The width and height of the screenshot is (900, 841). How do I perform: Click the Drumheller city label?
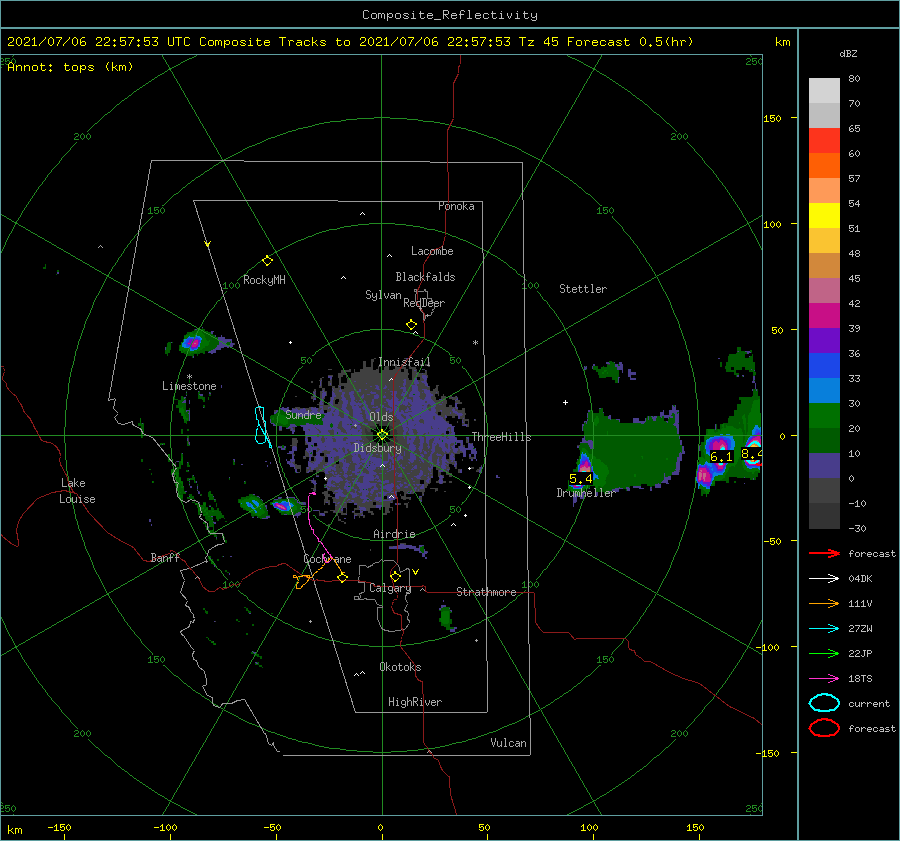[585, 493]
